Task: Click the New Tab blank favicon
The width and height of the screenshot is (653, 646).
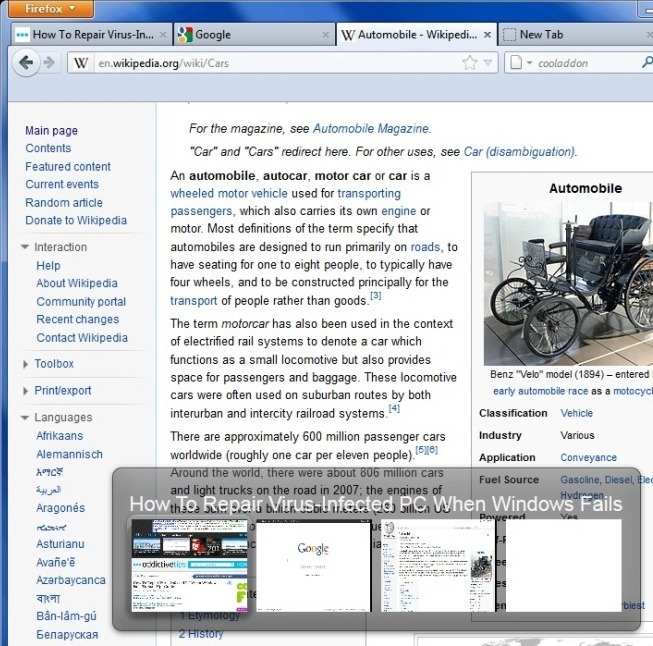Action: click(x=509, y=35)
